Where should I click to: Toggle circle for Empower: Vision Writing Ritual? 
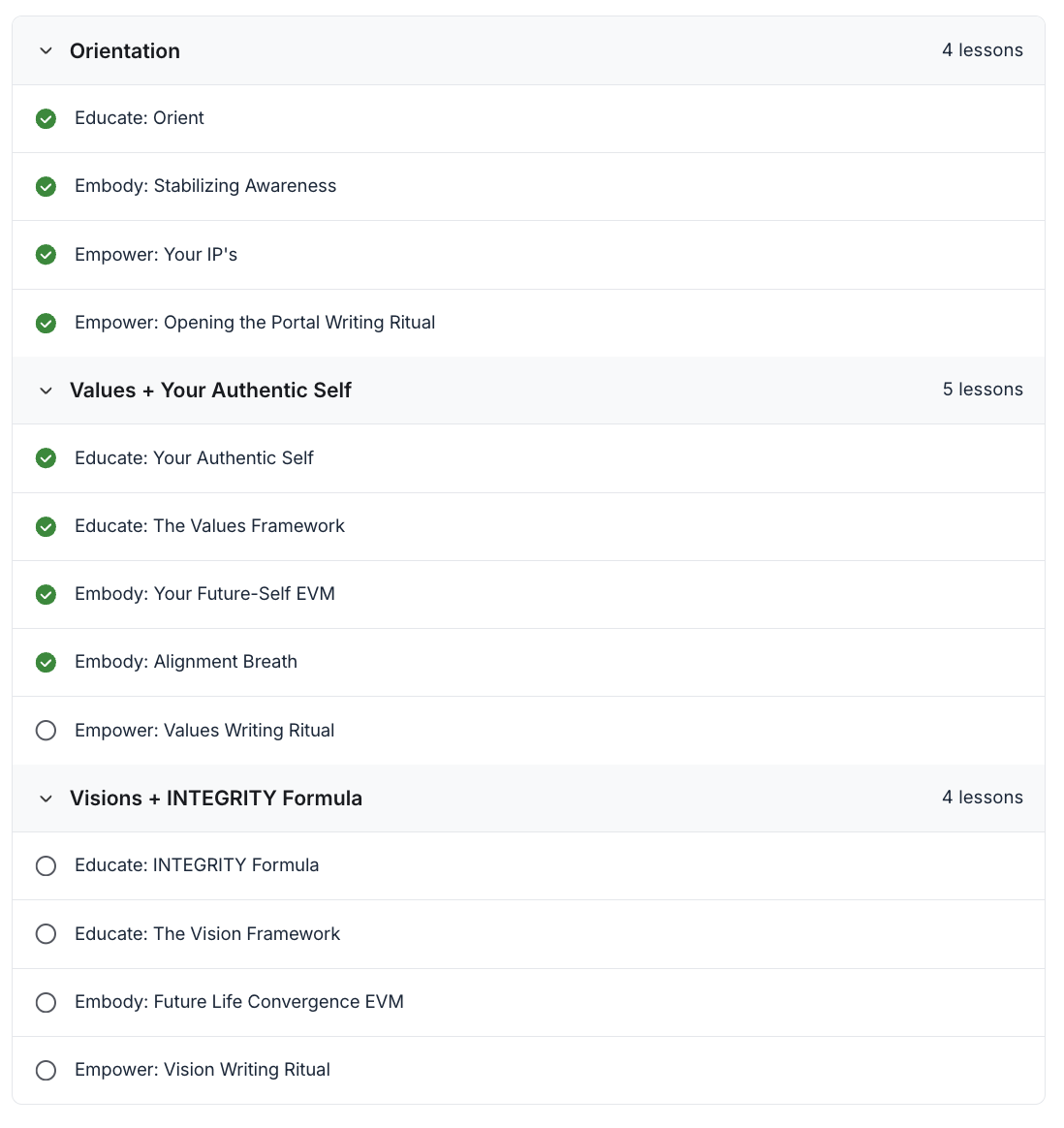(x=47, y=1070)
